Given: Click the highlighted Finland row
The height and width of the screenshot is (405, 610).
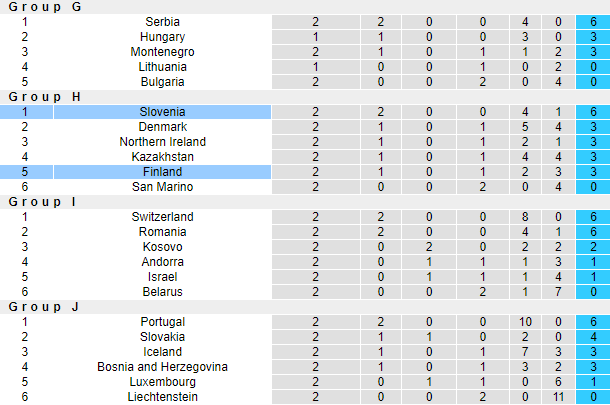Looking at the screenshot, I should coord(163,171).
